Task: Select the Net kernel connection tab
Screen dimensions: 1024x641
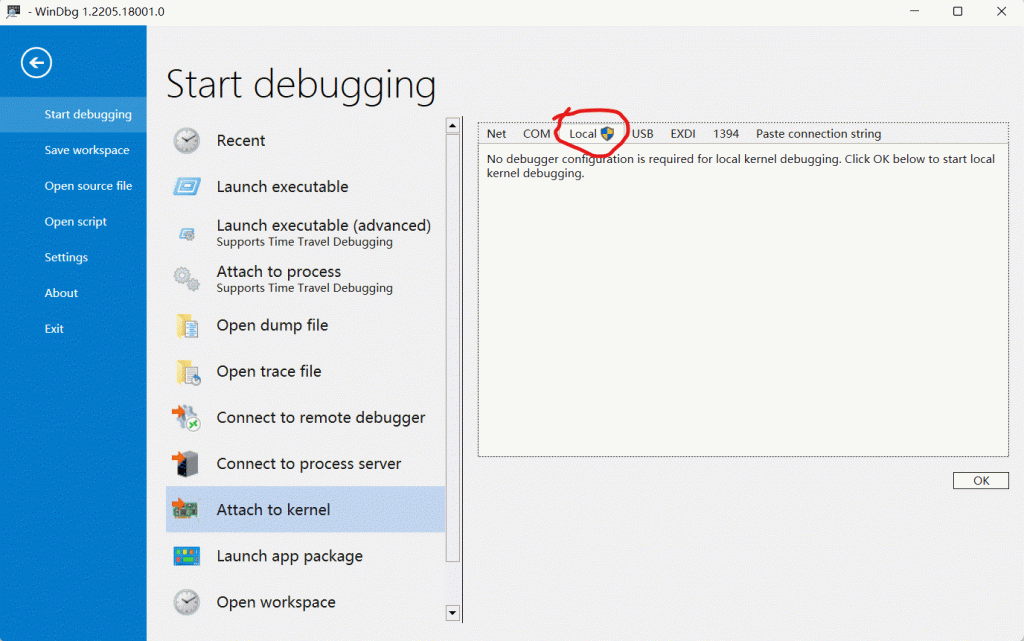Action: (x=496, y=134)
